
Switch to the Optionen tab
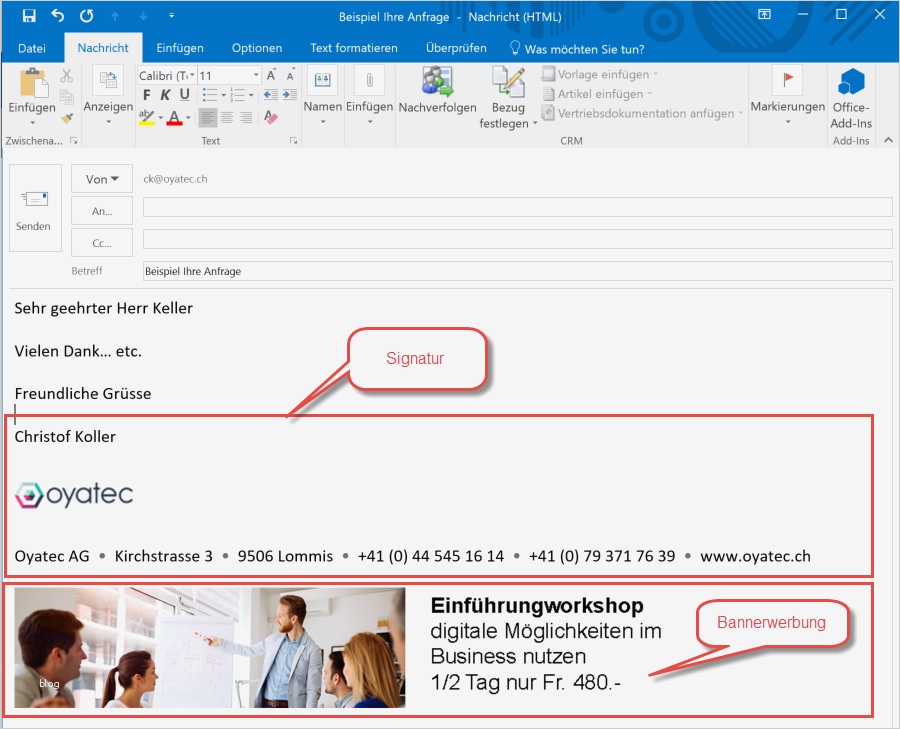257,48
